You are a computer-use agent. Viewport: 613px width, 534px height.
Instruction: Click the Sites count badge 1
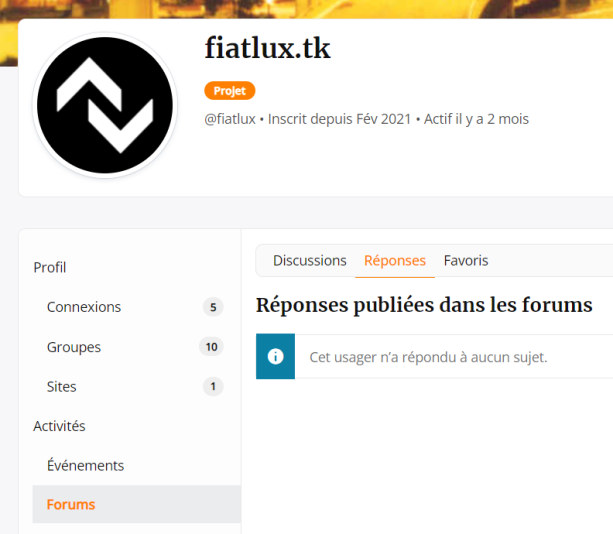pos(213,387)
